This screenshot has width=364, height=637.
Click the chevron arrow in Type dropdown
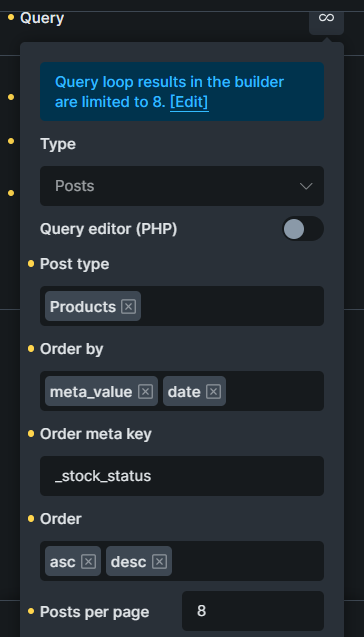click(306, 186)
